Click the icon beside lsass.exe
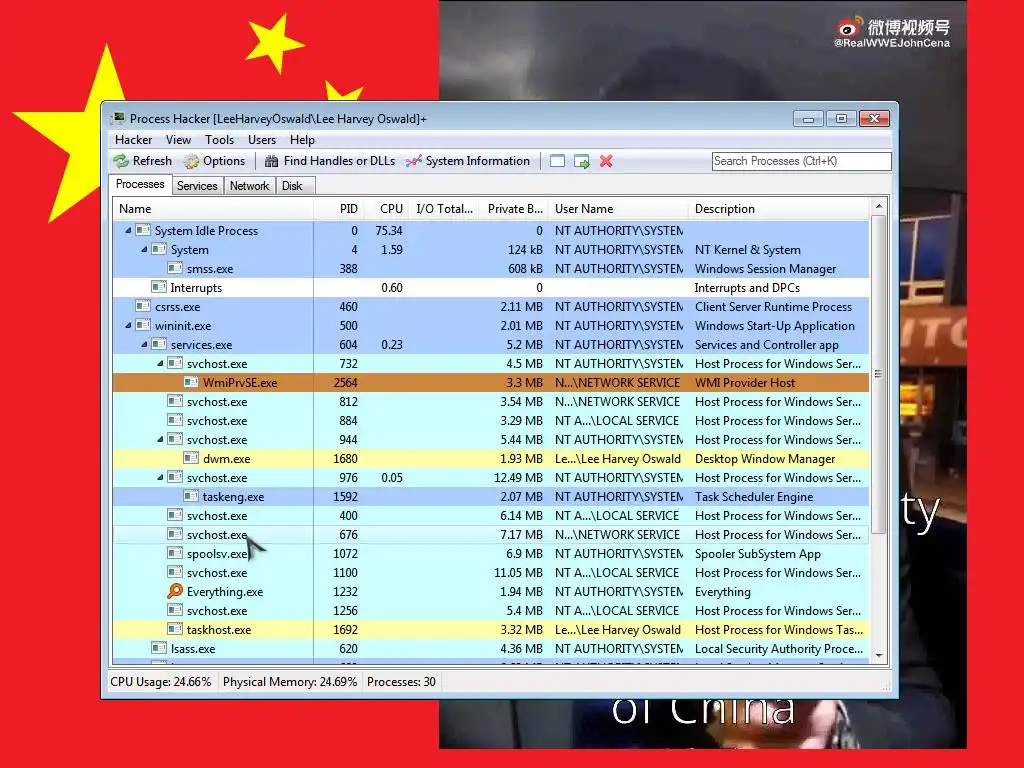Viewport: 1024px width, 768px height. (159, 648)
